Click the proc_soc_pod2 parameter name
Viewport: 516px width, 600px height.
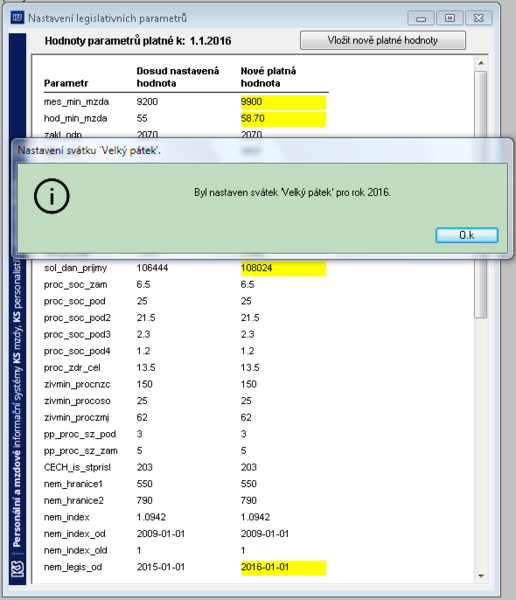click(x=77, y=318)
